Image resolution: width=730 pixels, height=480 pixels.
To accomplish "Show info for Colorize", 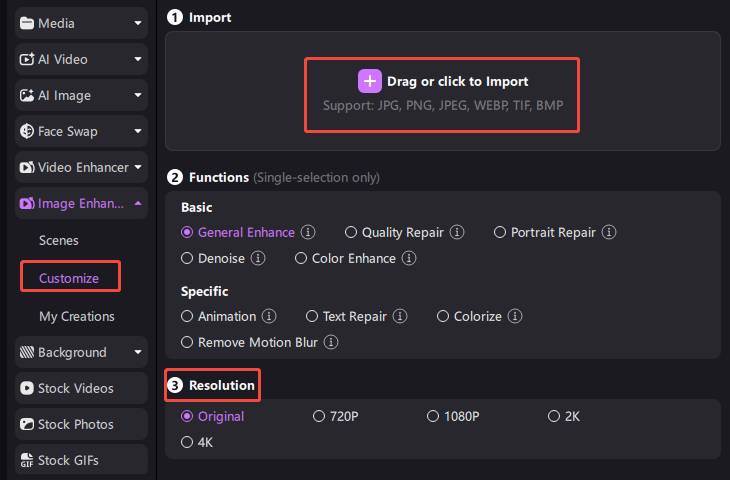I will tap(514, 316).
